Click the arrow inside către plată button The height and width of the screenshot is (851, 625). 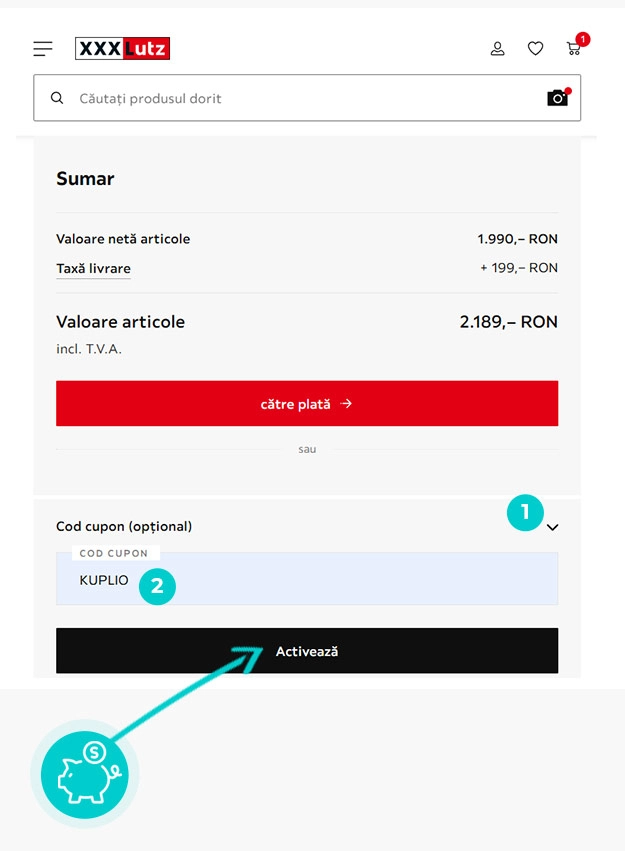coord(346,403)
